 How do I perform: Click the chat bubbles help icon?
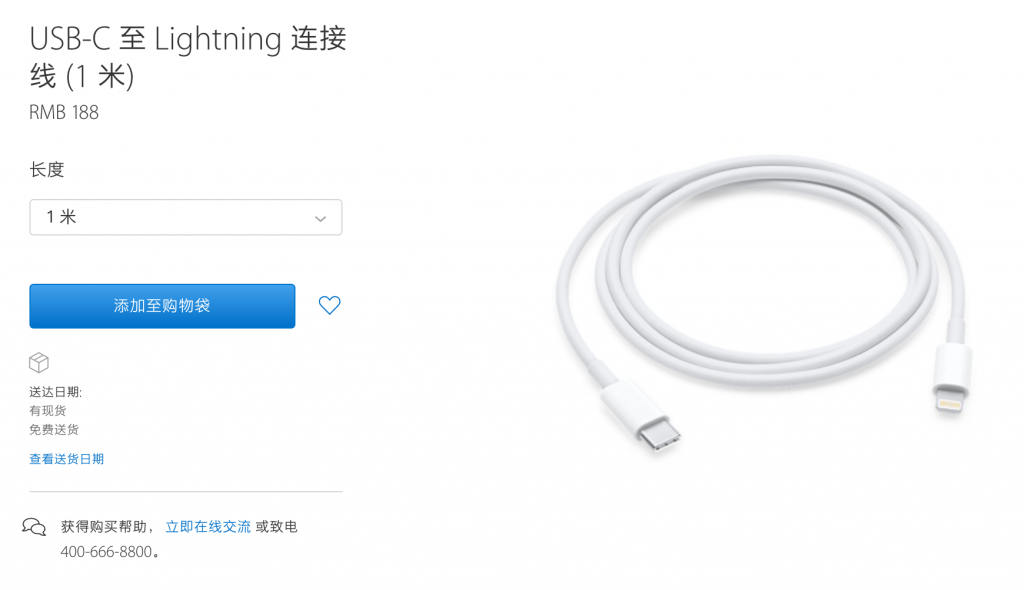[34, 527]
